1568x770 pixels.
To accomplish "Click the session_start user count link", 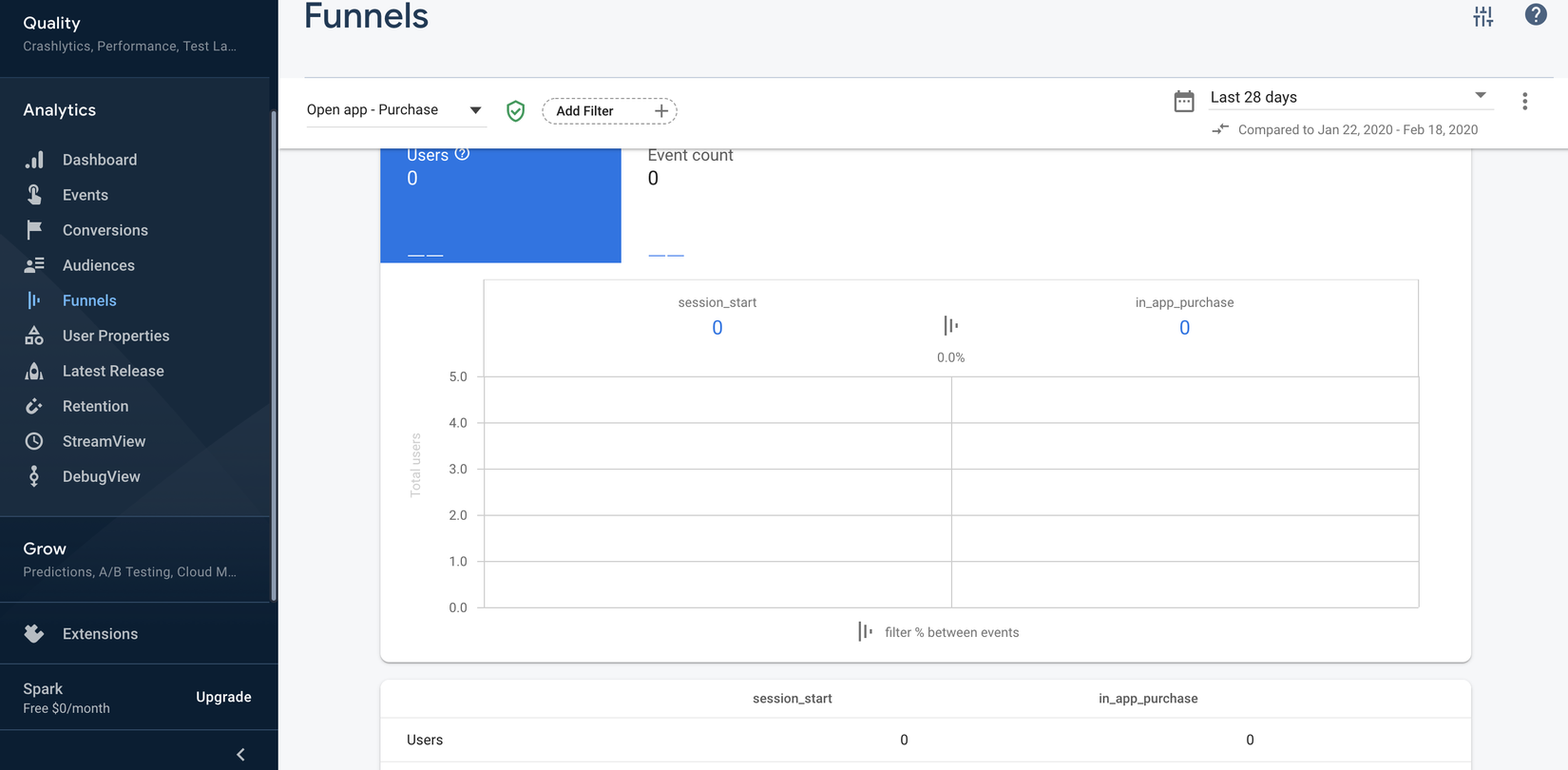I will (717, 328).
